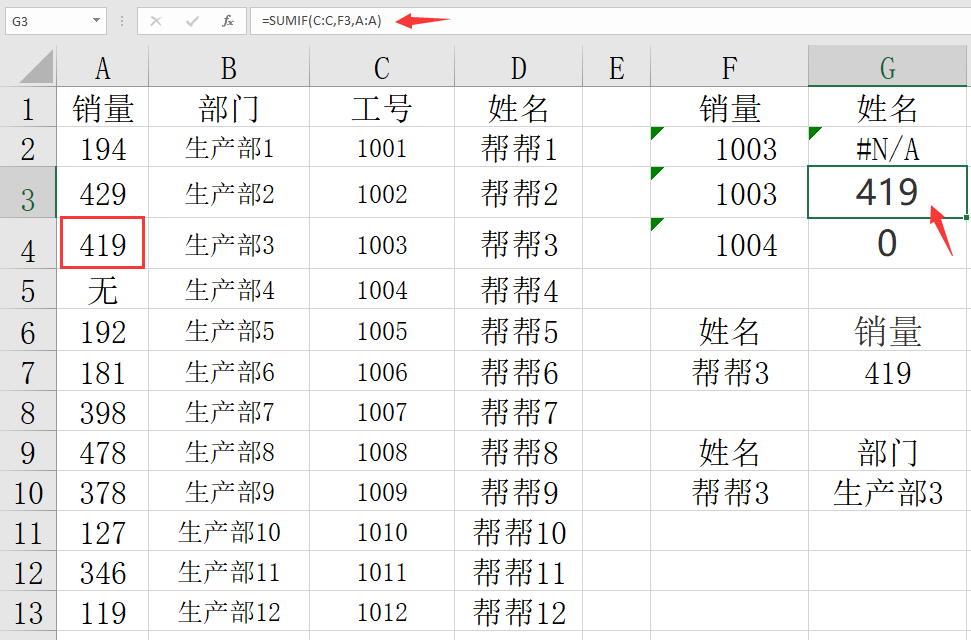
Task: Click cell C1 containing 工号
Action: pyautogui.click(x=381, y=107)
